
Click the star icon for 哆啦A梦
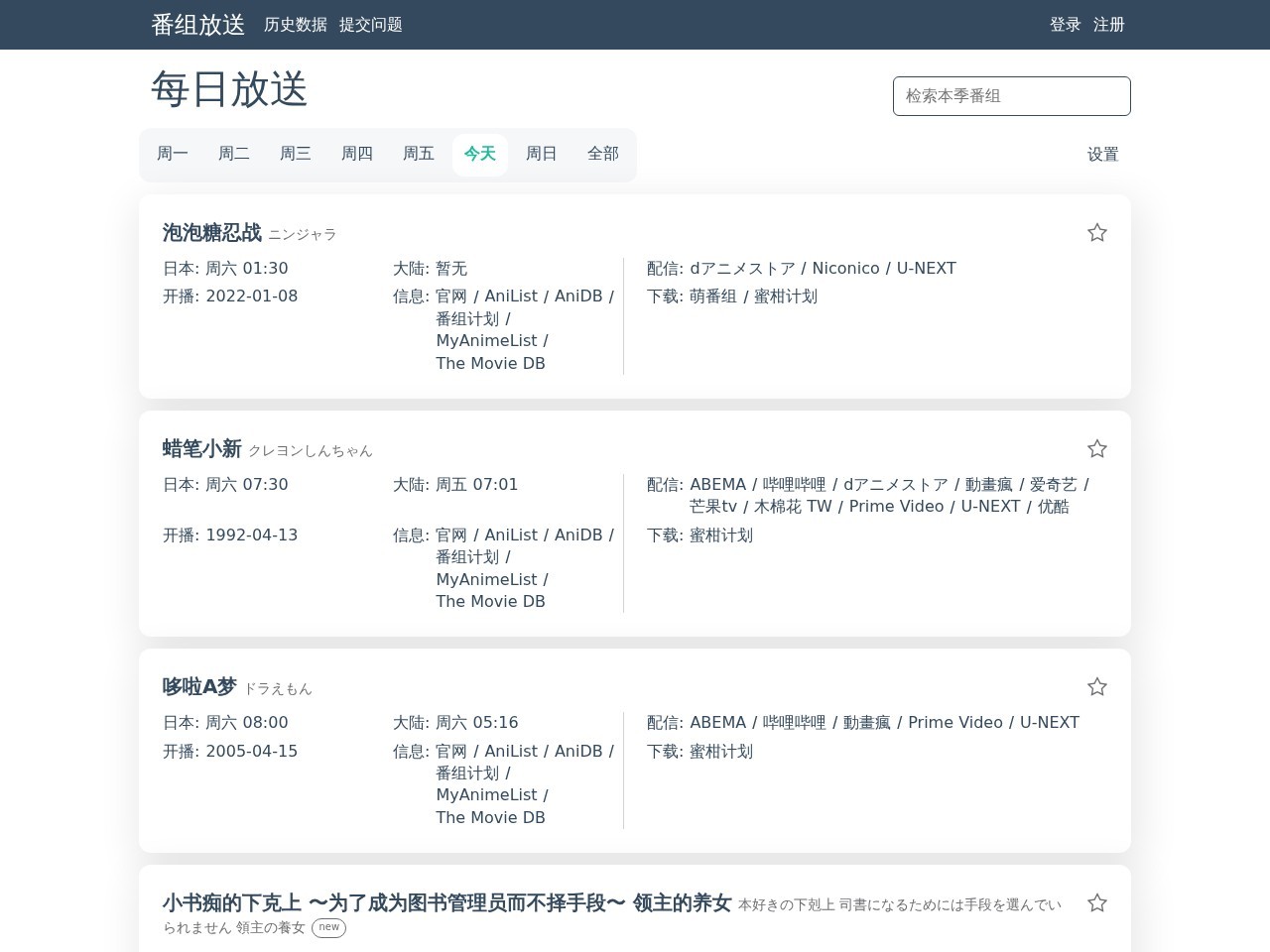(1096, 685)
